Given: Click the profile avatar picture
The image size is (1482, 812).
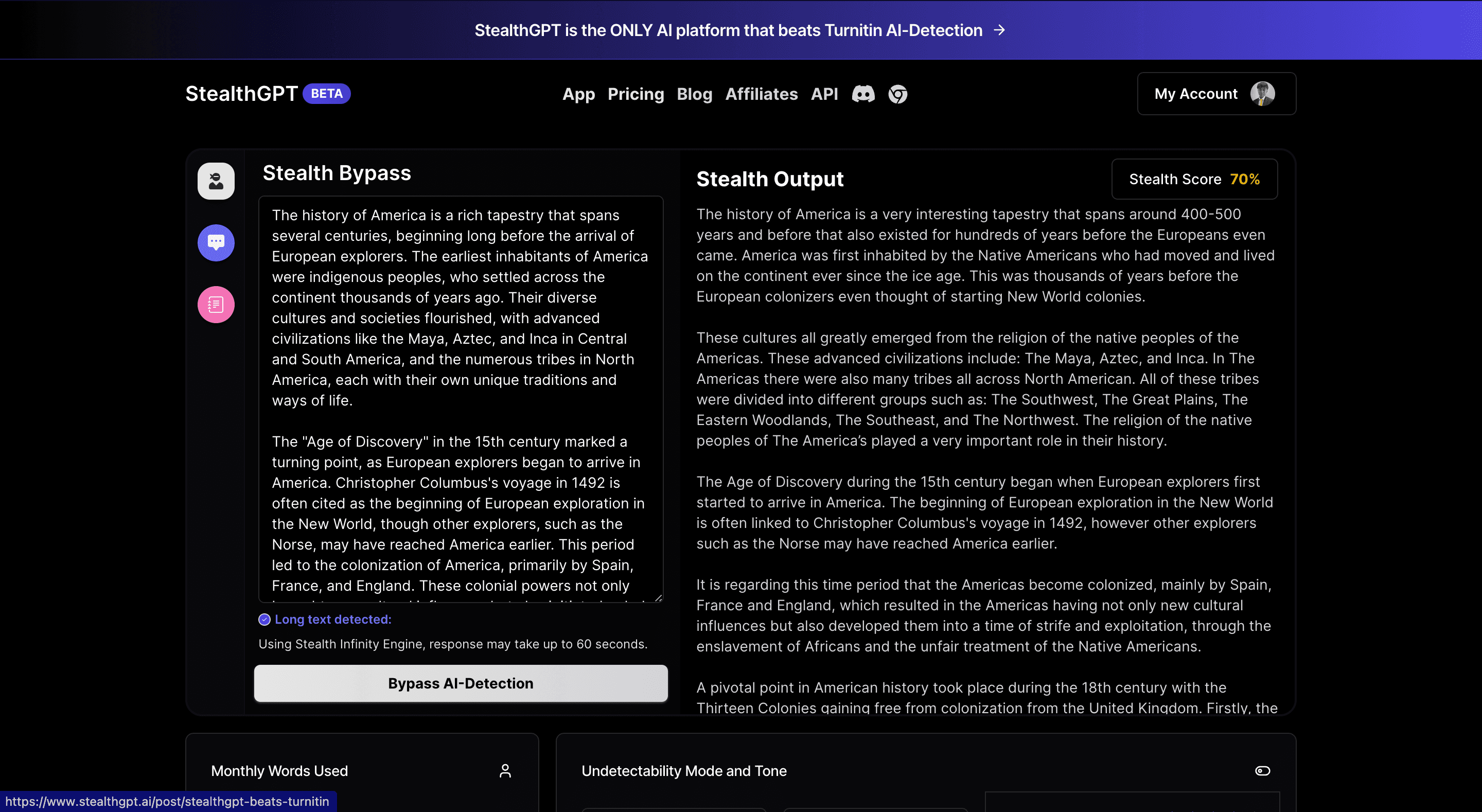Looking at the screenshot, I should (x=1262, y=93).
